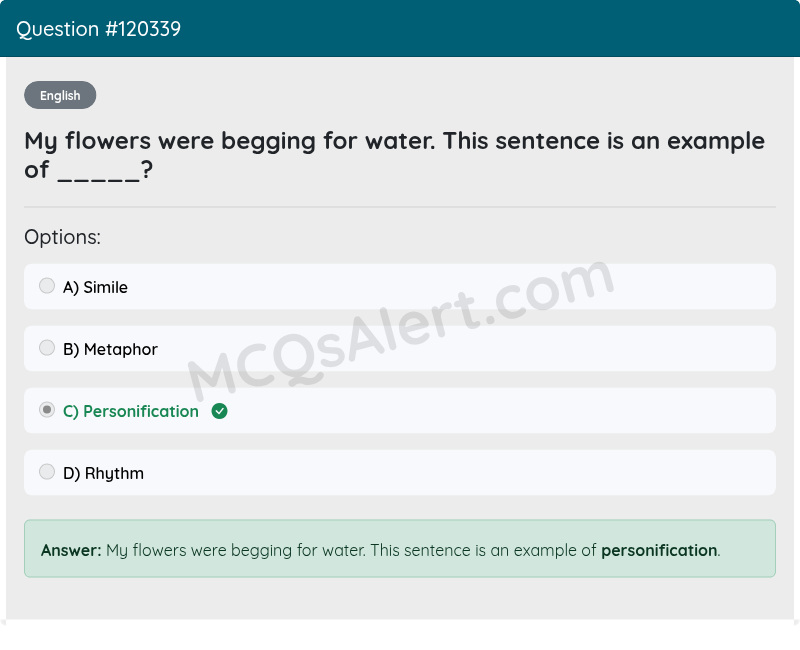The height and width of the screenshot is (650, 800).
Task: Click the option C Personification text label
Action: pos(131,411)
